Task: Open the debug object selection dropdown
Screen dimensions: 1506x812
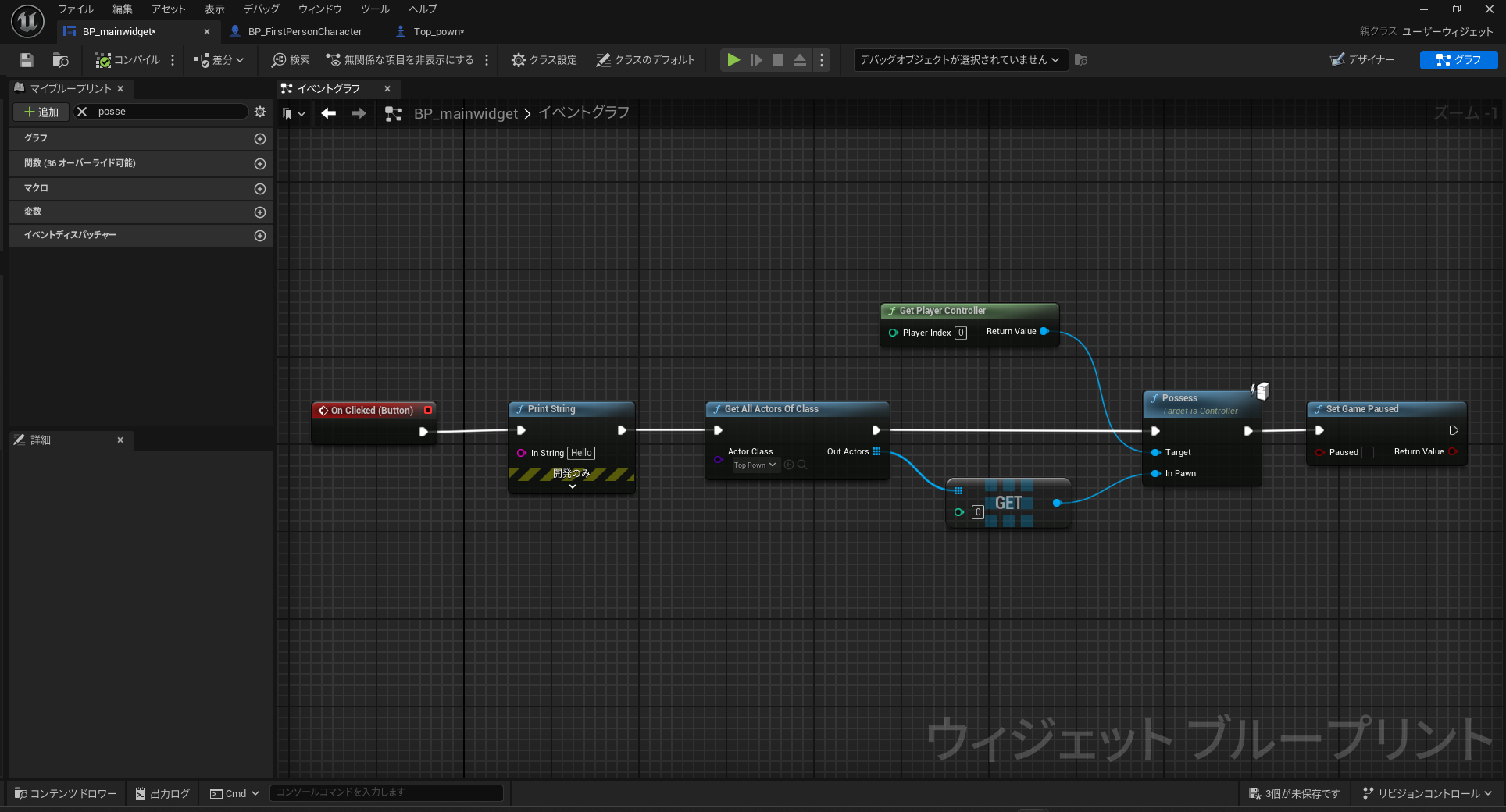Action: (959, 60)
